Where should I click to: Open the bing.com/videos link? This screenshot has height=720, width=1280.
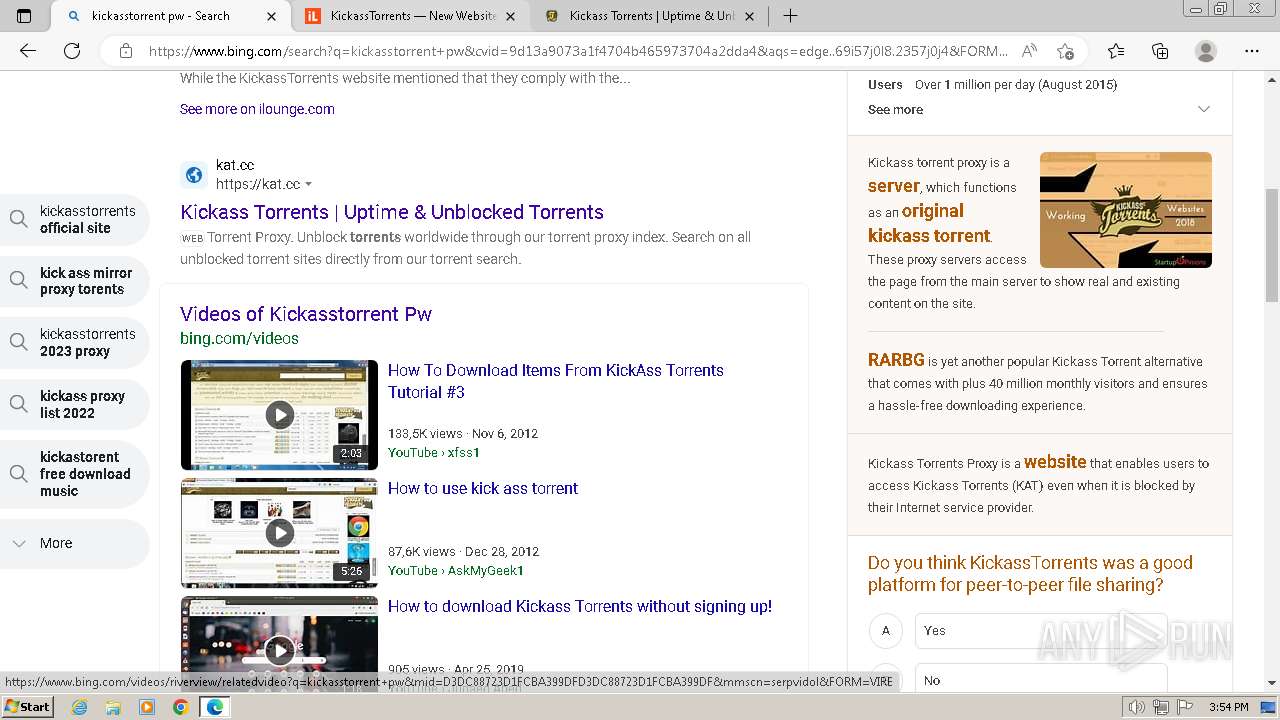[239, 338]
